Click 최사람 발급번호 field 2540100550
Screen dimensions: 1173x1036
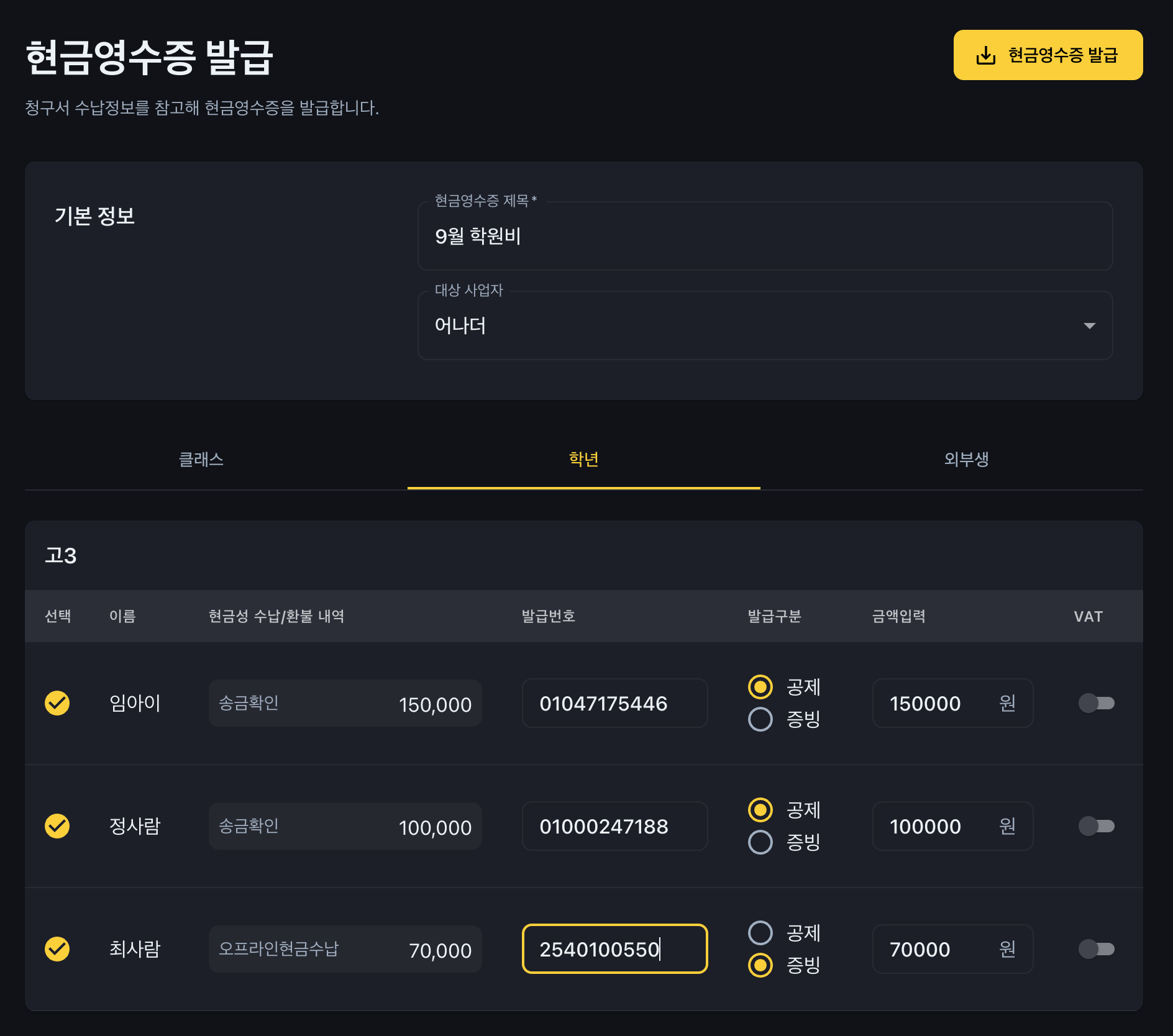615,949
